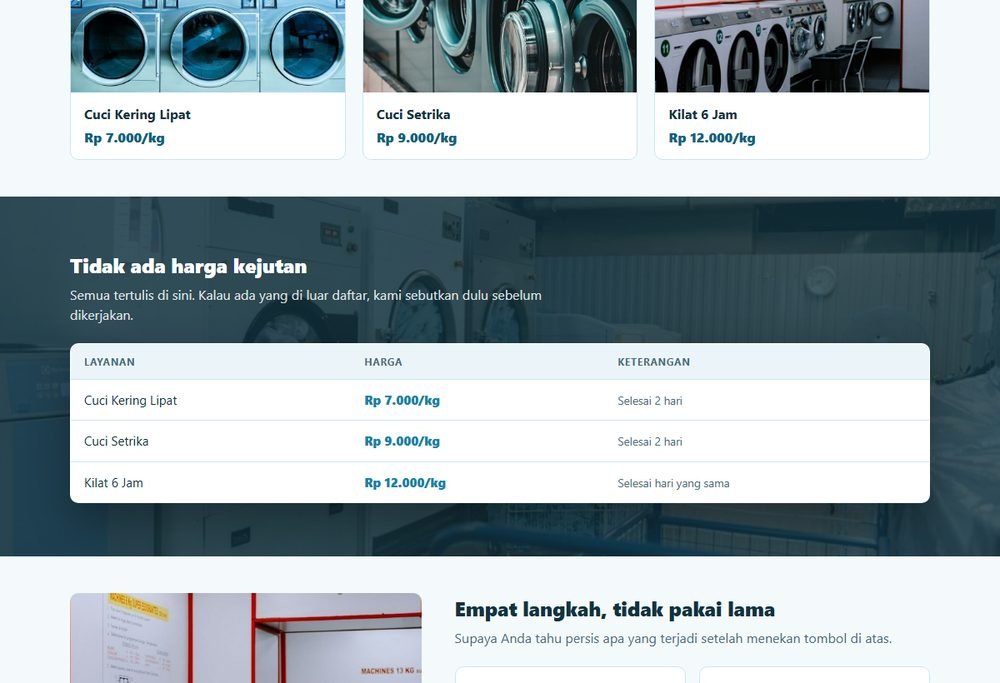This screenshot has height=683, width=1000.
Task: Select the Cuci Kering Lipat card title
Action: tap(137, 115)
